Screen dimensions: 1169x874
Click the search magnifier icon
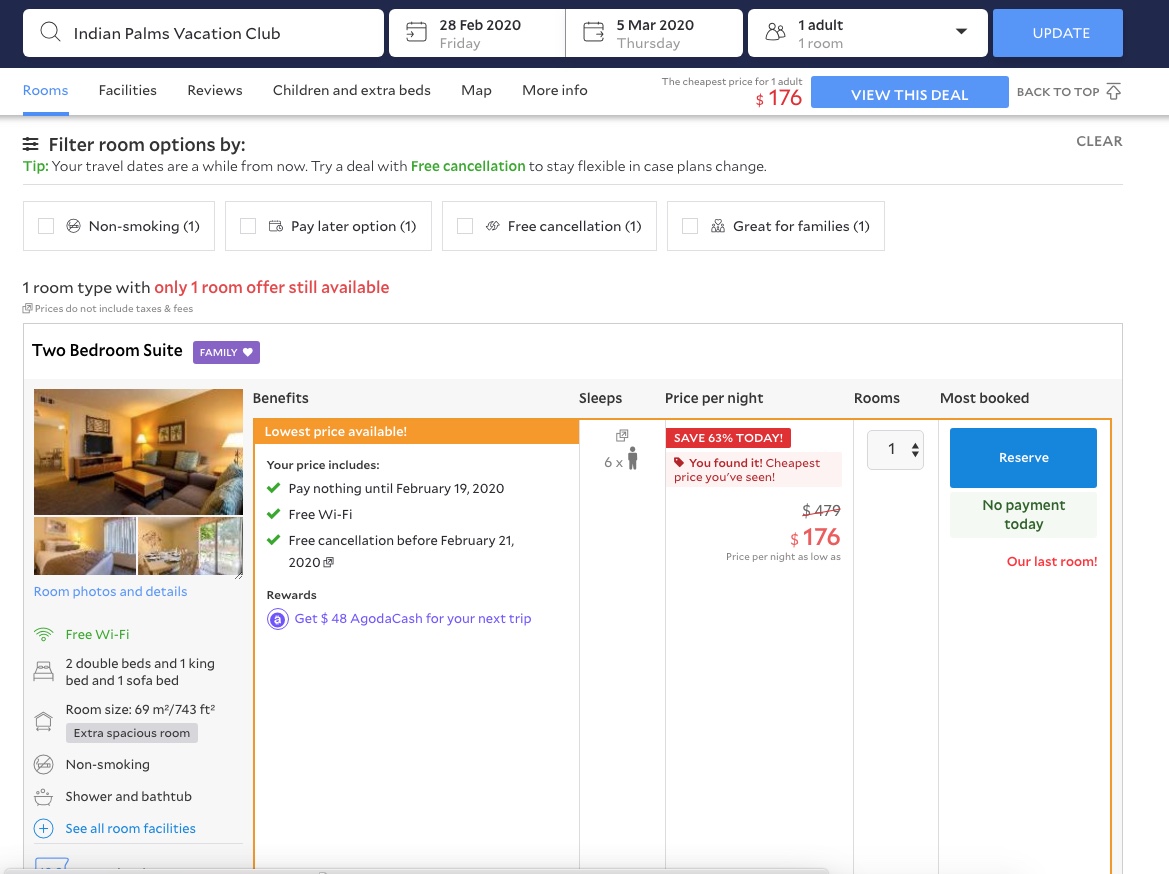(50, 32)
